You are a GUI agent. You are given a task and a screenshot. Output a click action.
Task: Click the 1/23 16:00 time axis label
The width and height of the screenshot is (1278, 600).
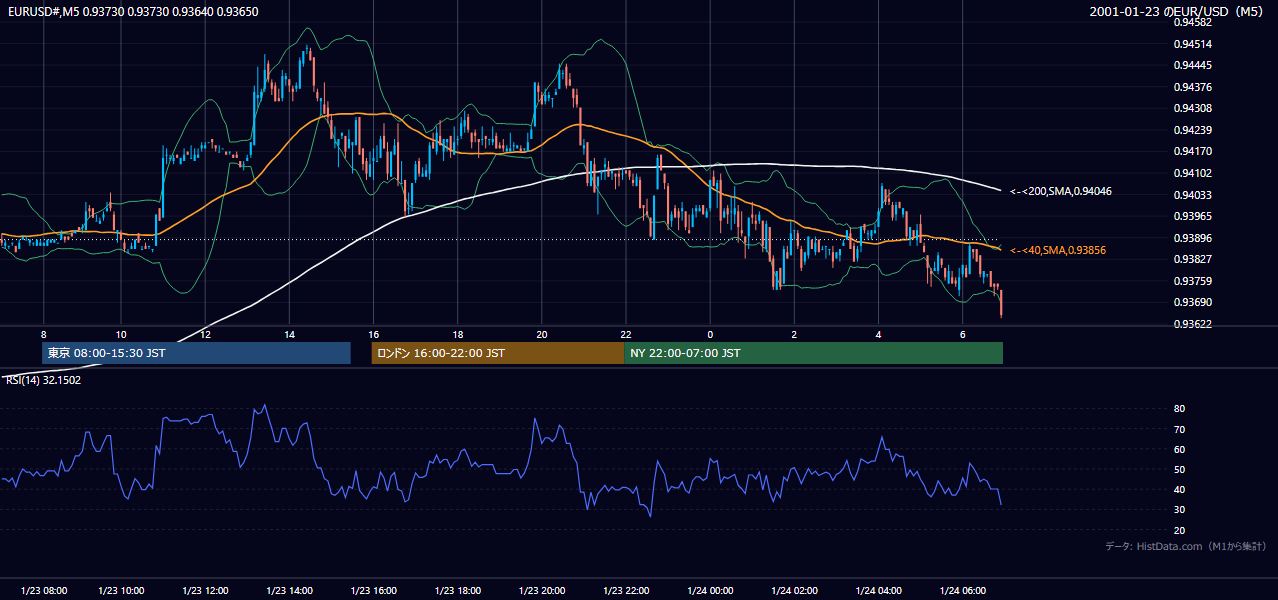click(x=374, y=590)
